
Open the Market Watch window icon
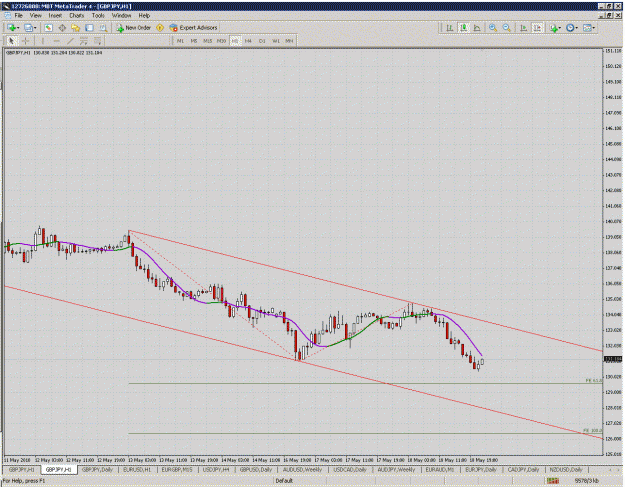(x=48, y=27)
